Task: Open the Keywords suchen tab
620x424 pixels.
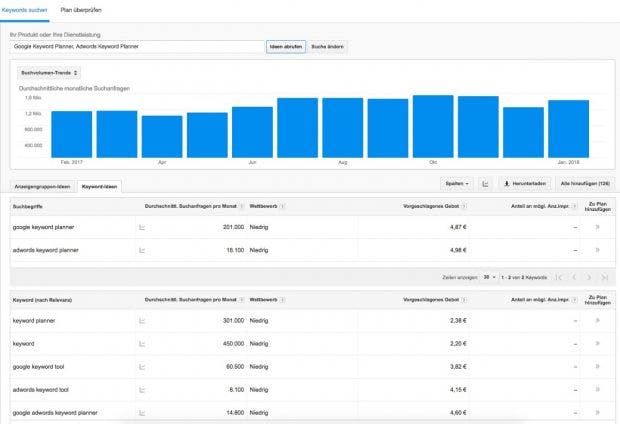Action: coord(24,10)
